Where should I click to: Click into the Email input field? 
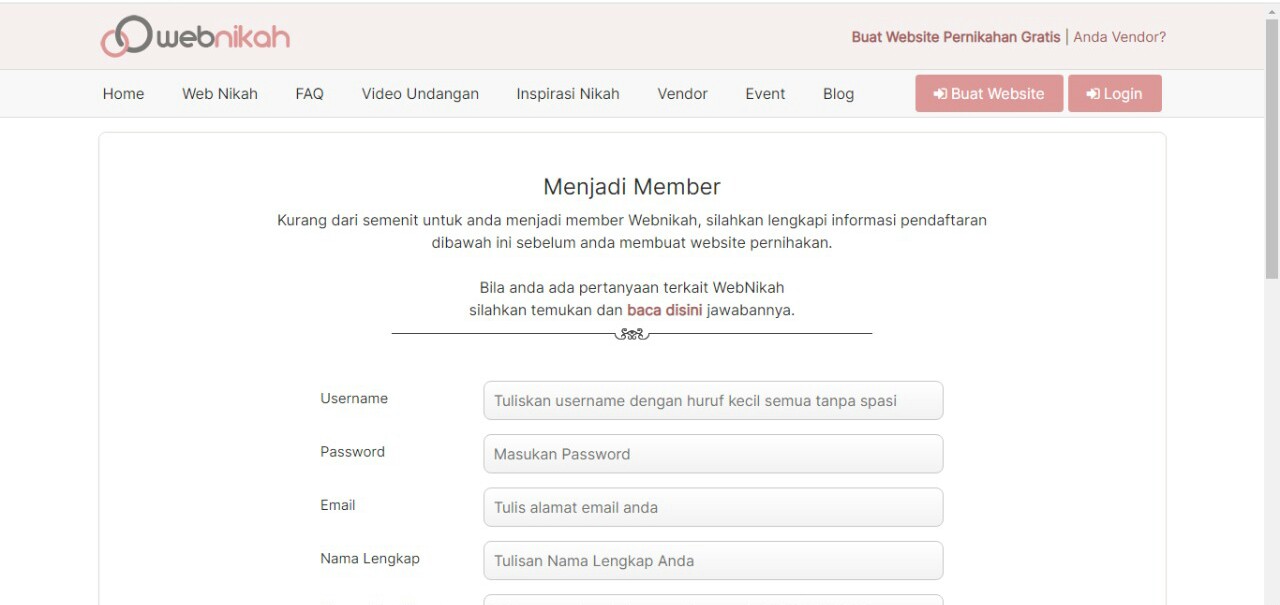[713, 507]
